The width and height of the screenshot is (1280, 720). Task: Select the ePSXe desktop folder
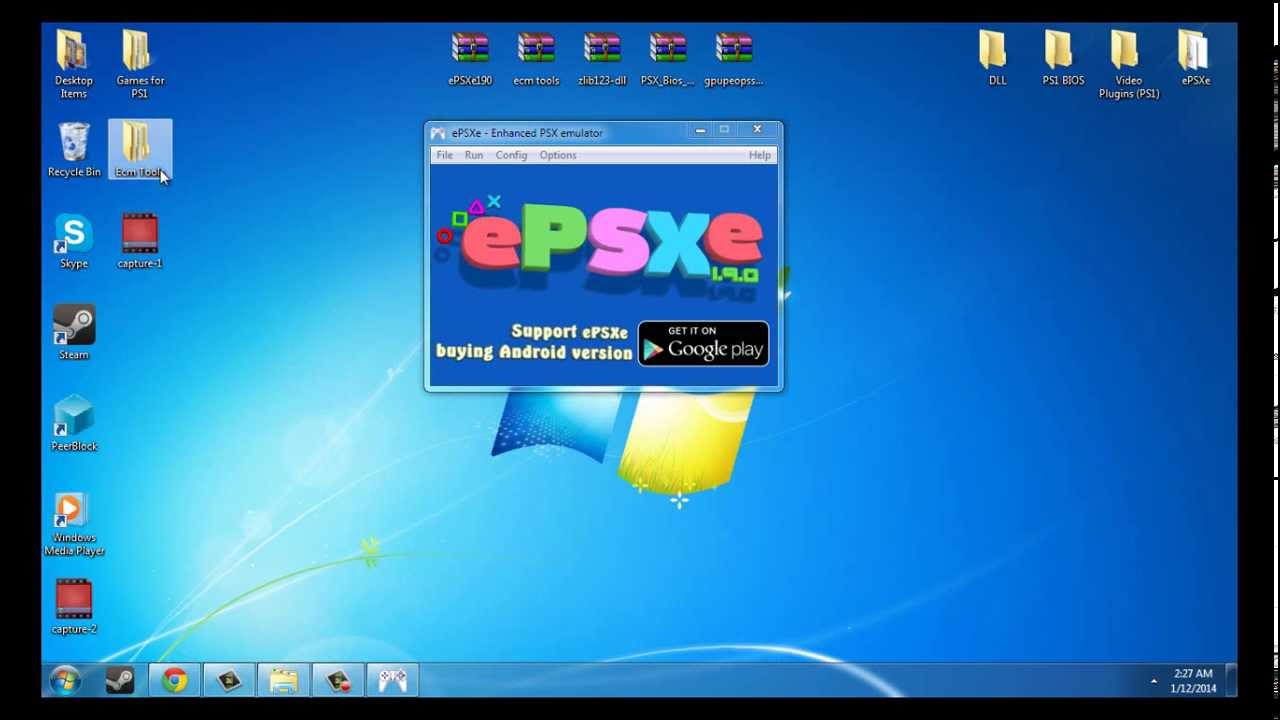point(1195,59)
